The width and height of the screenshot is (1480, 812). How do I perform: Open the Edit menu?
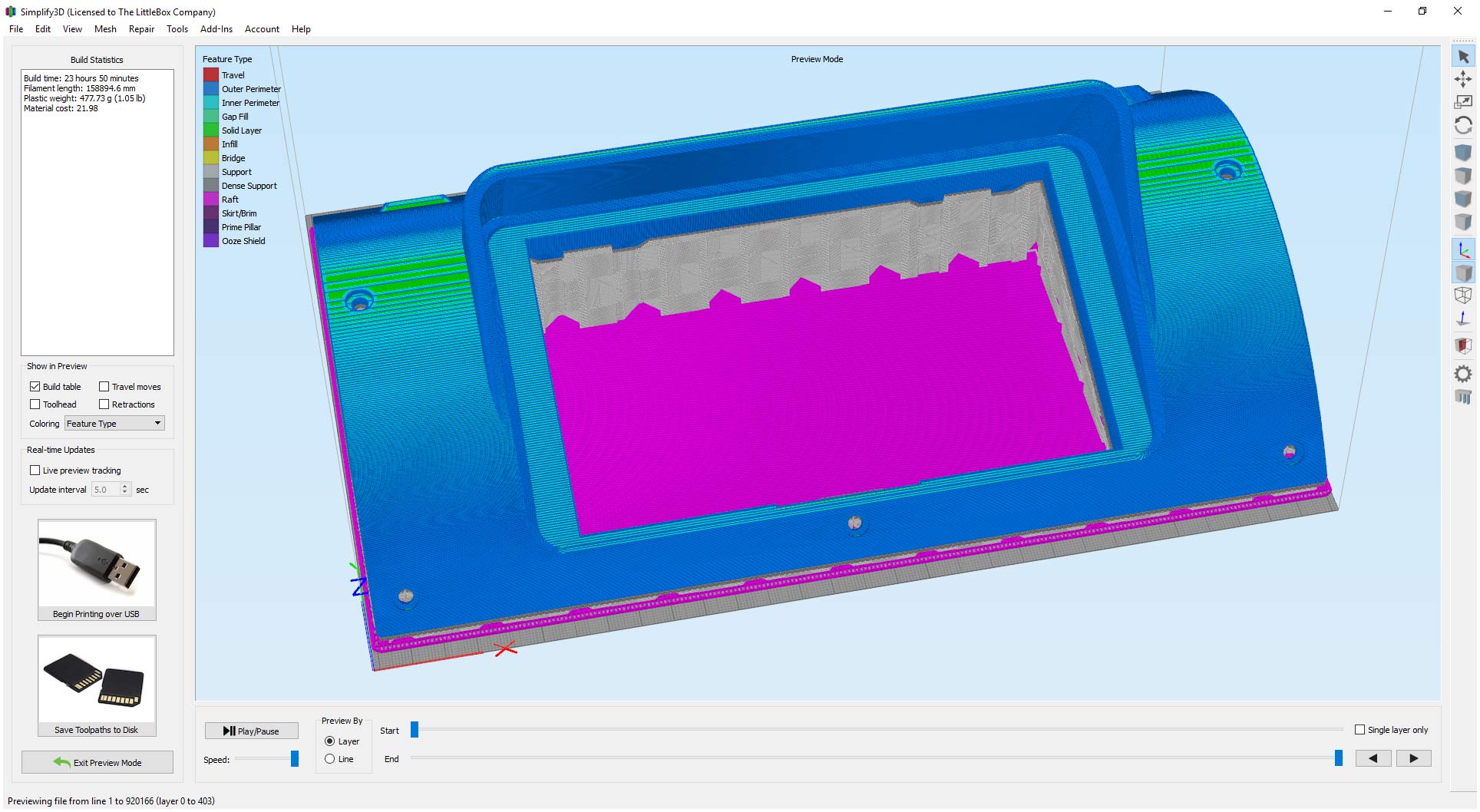(x=43, y=29)
